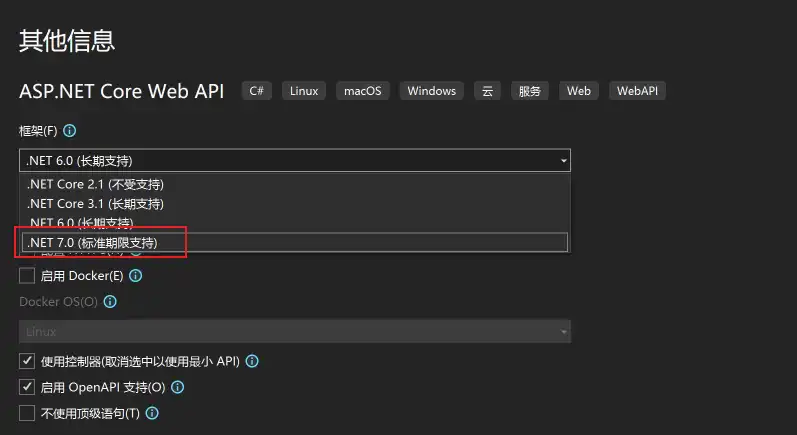797x435 pixels.
Task: Open the Docker OS dropdown showing Linux
Action: (294, 331)
